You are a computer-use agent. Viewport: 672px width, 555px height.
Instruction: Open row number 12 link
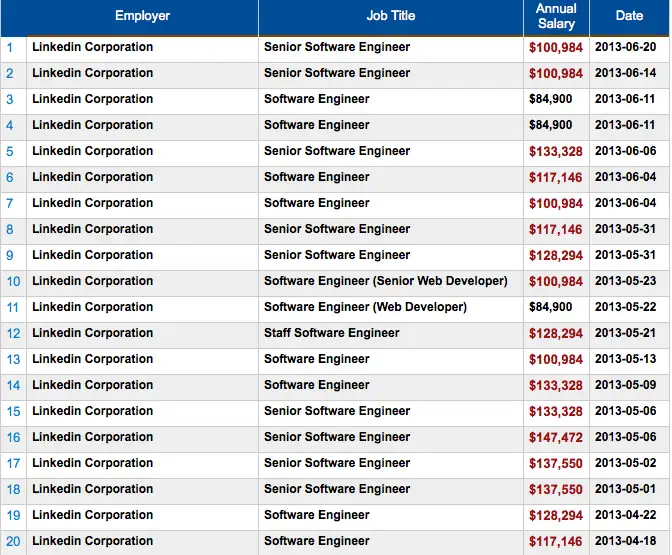click(x=13, y=333)
